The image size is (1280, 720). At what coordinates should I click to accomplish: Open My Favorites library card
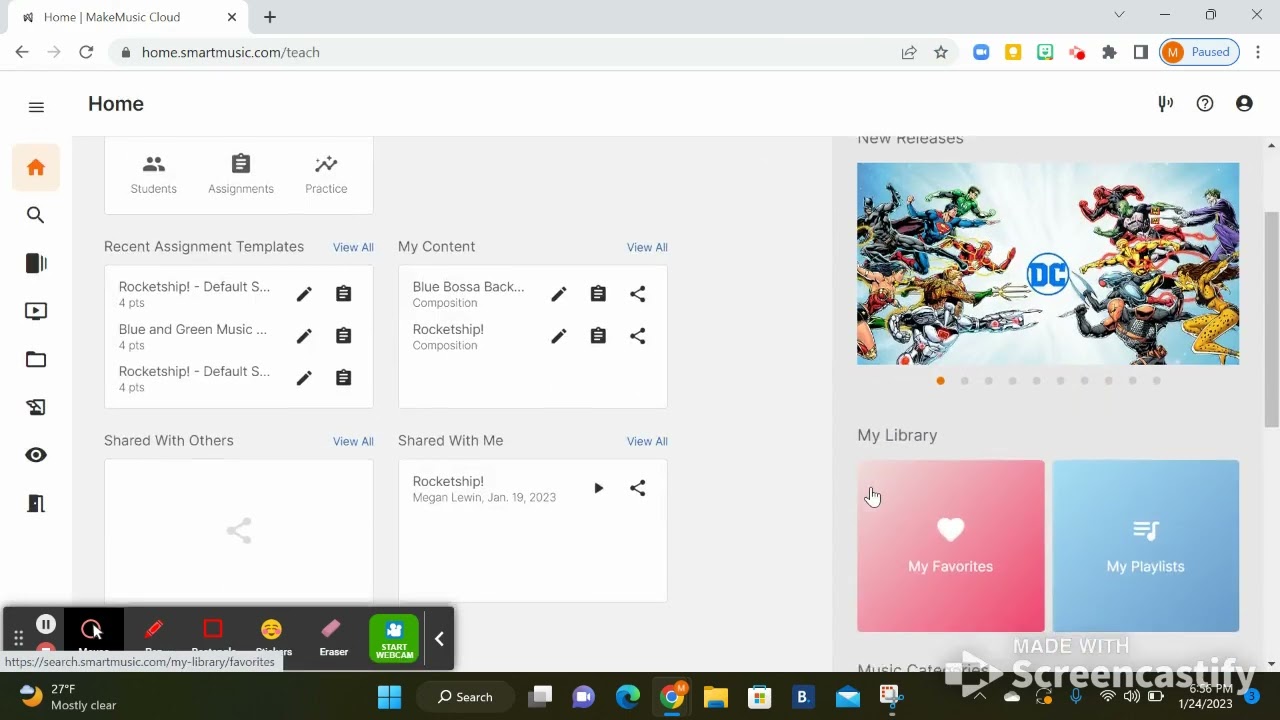(951, 546)
